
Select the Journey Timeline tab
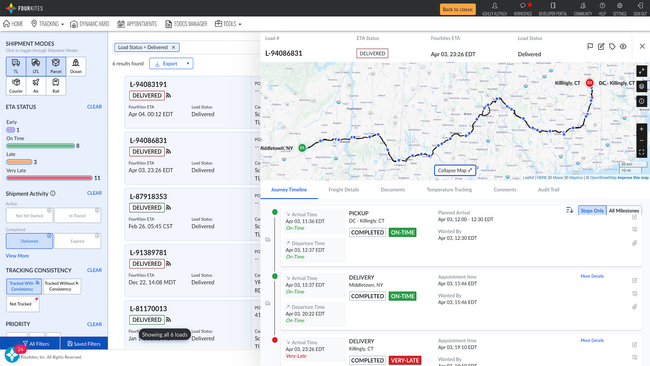point(289,189)
